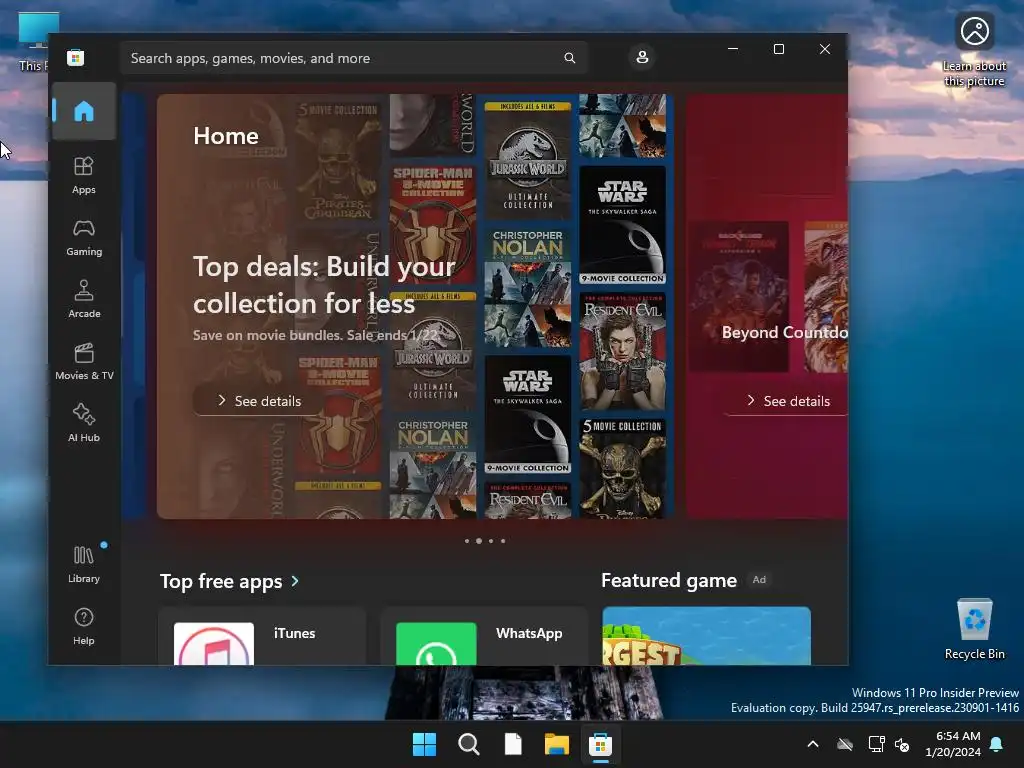Open Help in the sidebar
Viewport: 1024px width, 768px height.
pos(84,627)
